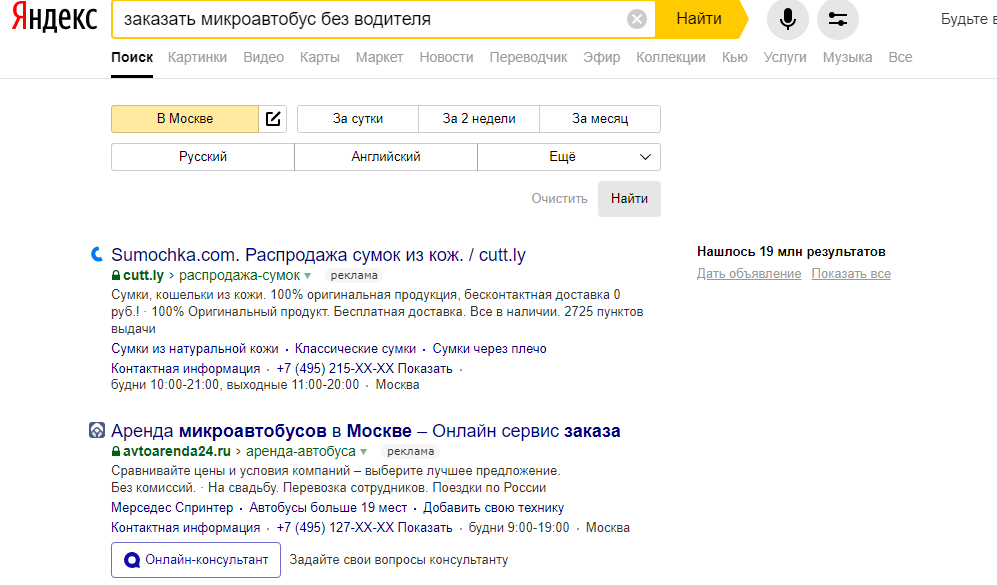
Task: Click the Yandex logo
Action: (x=54, y=19)
